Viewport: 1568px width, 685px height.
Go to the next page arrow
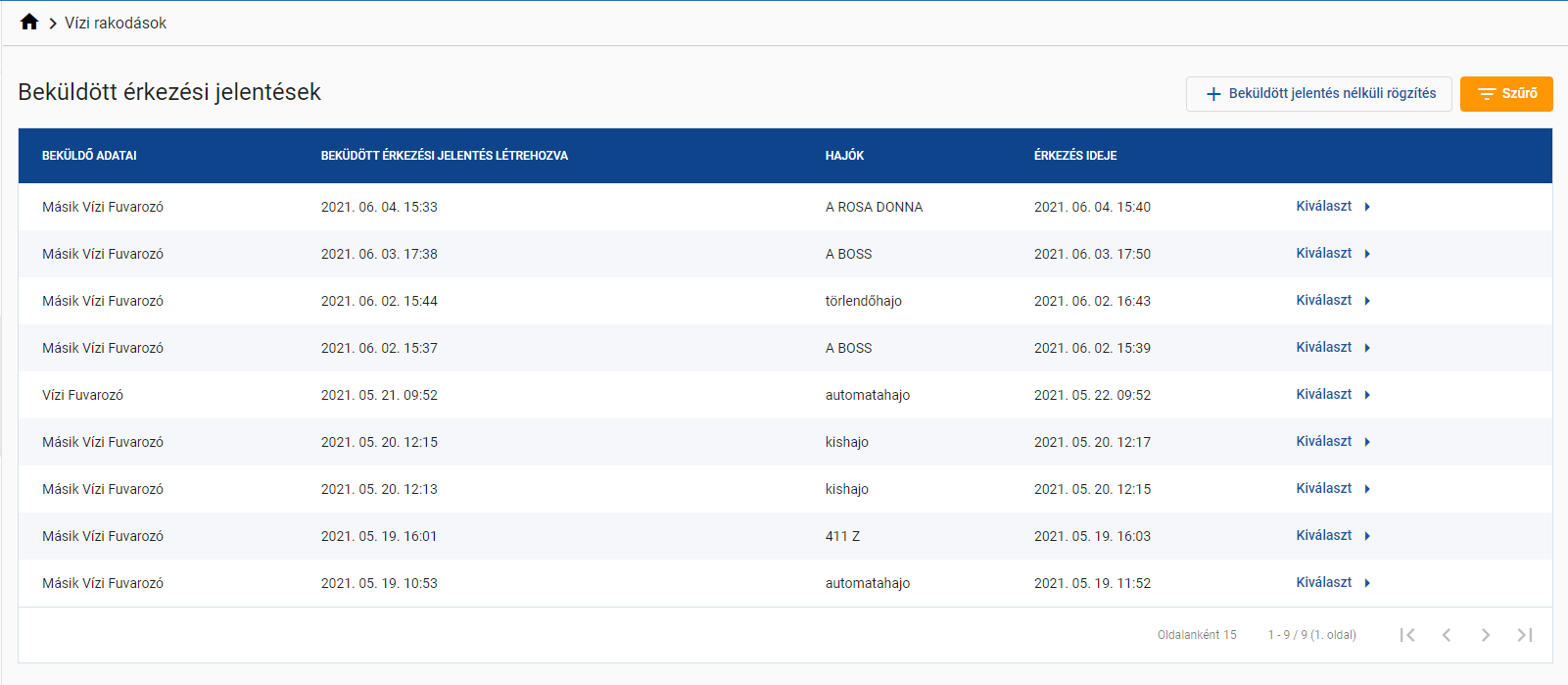(1486, 635)
